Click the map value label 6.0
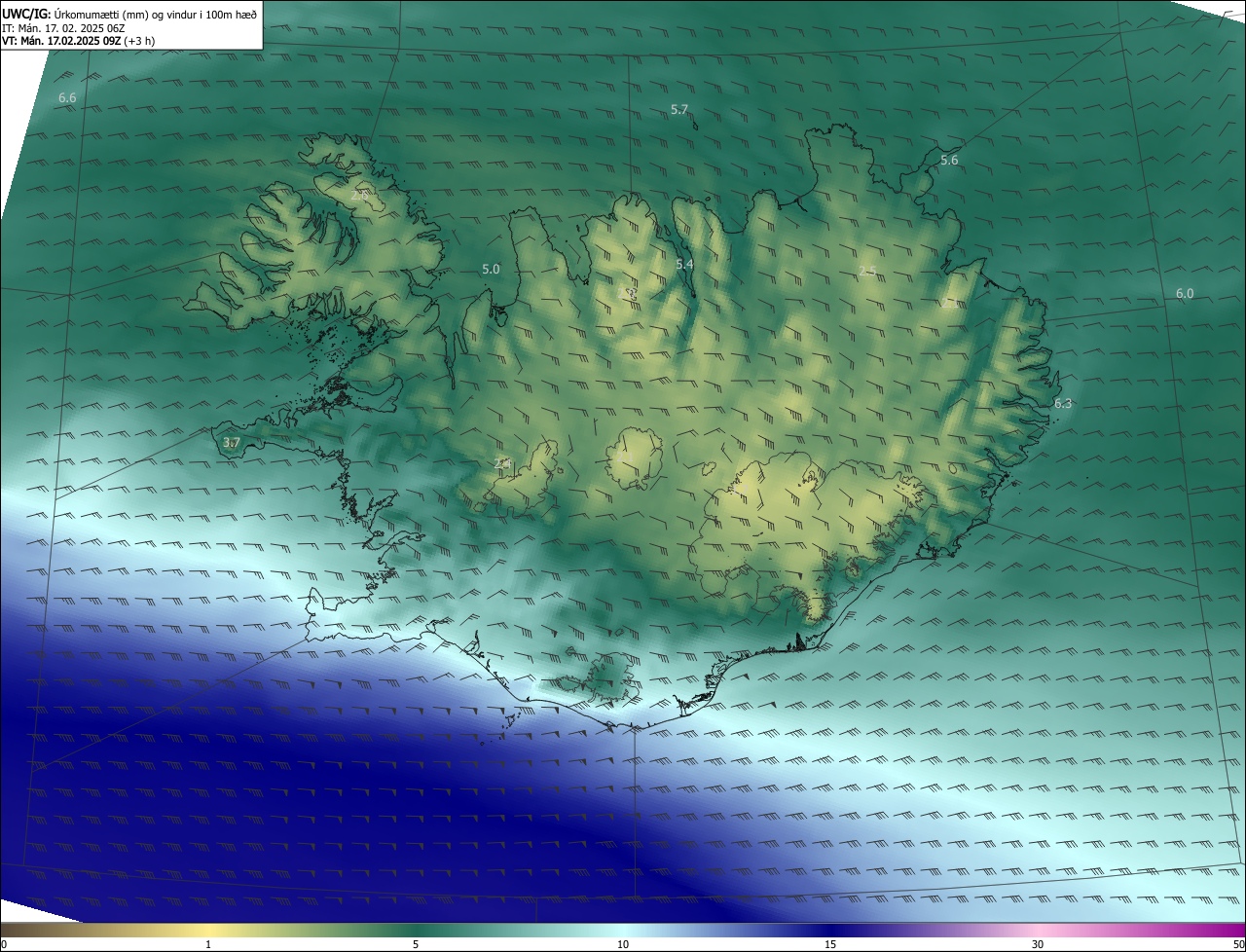 (1185, 293)
